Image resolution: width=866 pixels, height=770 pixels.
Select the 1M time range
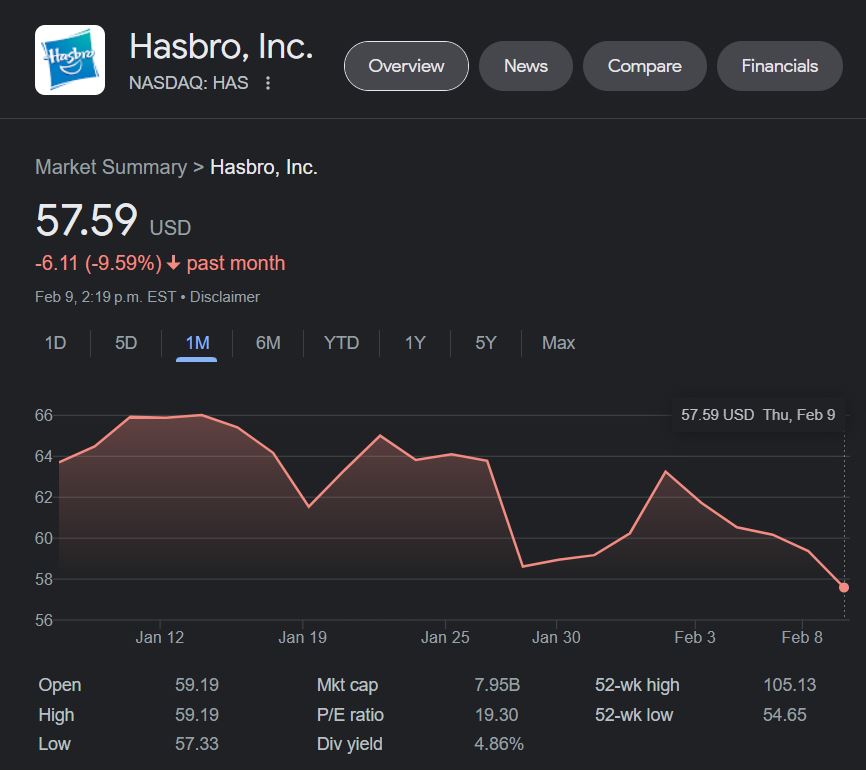point(197,343)
